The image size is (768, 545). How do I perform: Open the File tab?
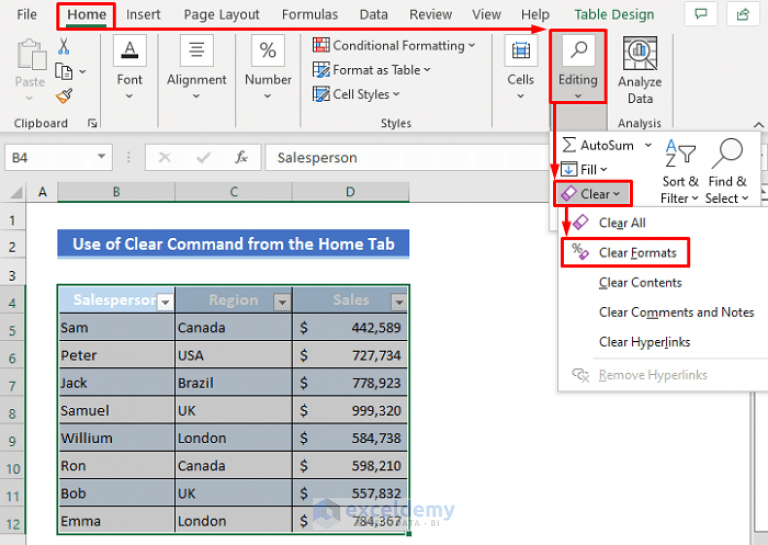[26, 14]
